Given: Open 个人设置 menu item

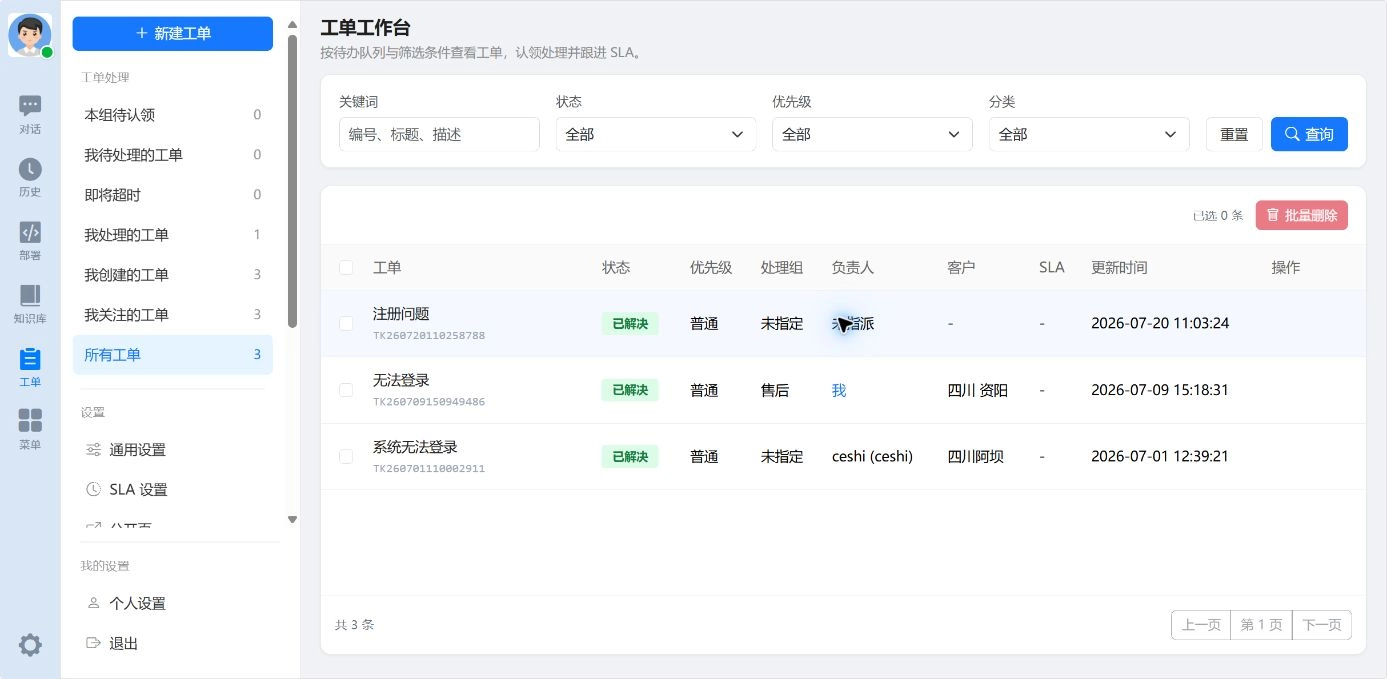Looking at the screenshot, I should click(x=173, y=604).
